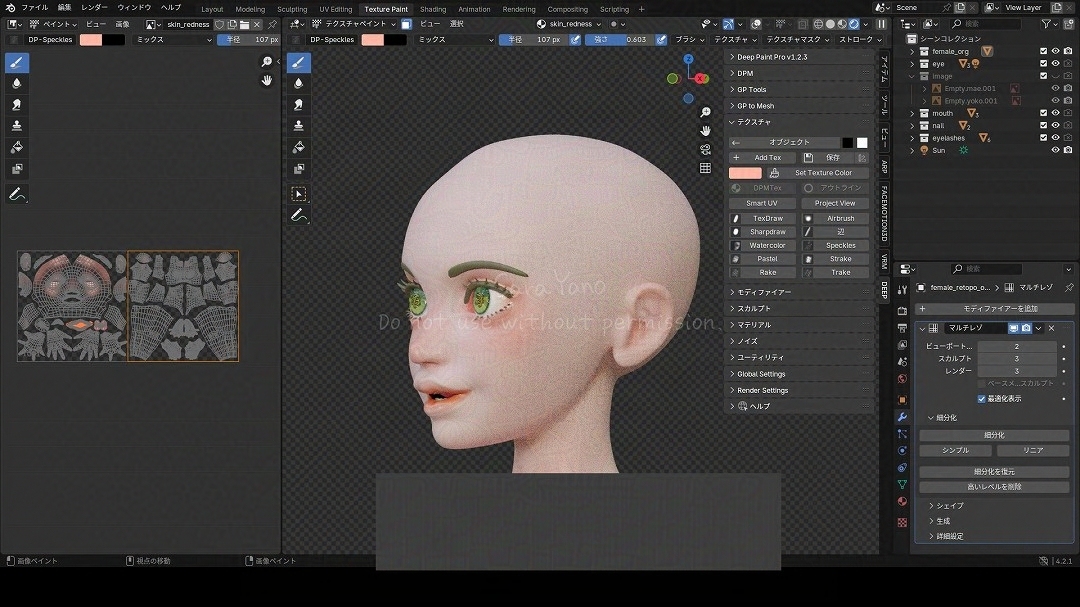Select the Fill bucket tool in the 3D viewport toolbar
This screenshot has width=1080, height=607.
298,147
